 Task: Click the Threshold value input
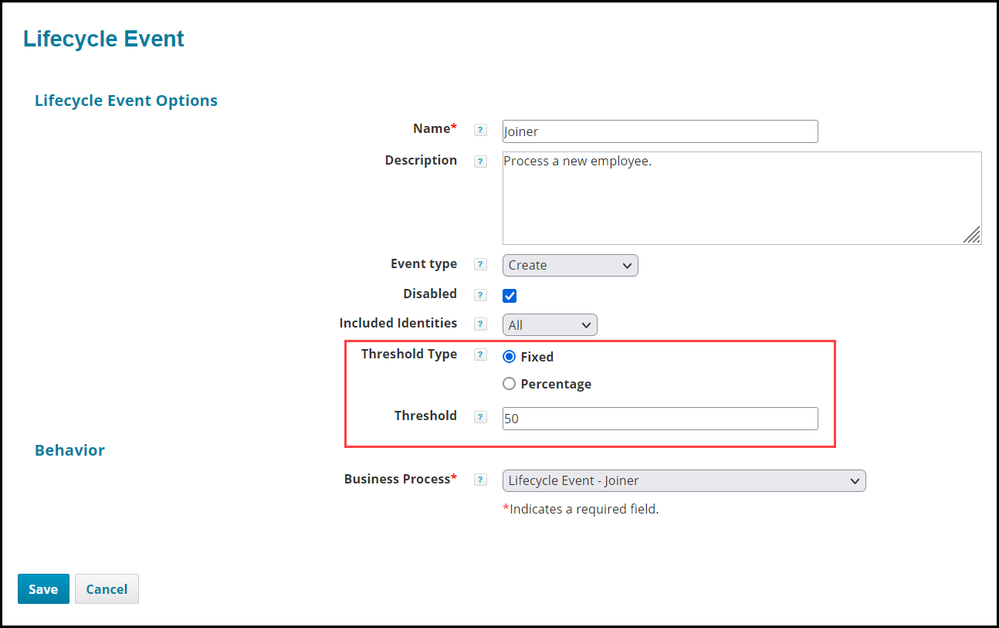click(x=660, y=419)
